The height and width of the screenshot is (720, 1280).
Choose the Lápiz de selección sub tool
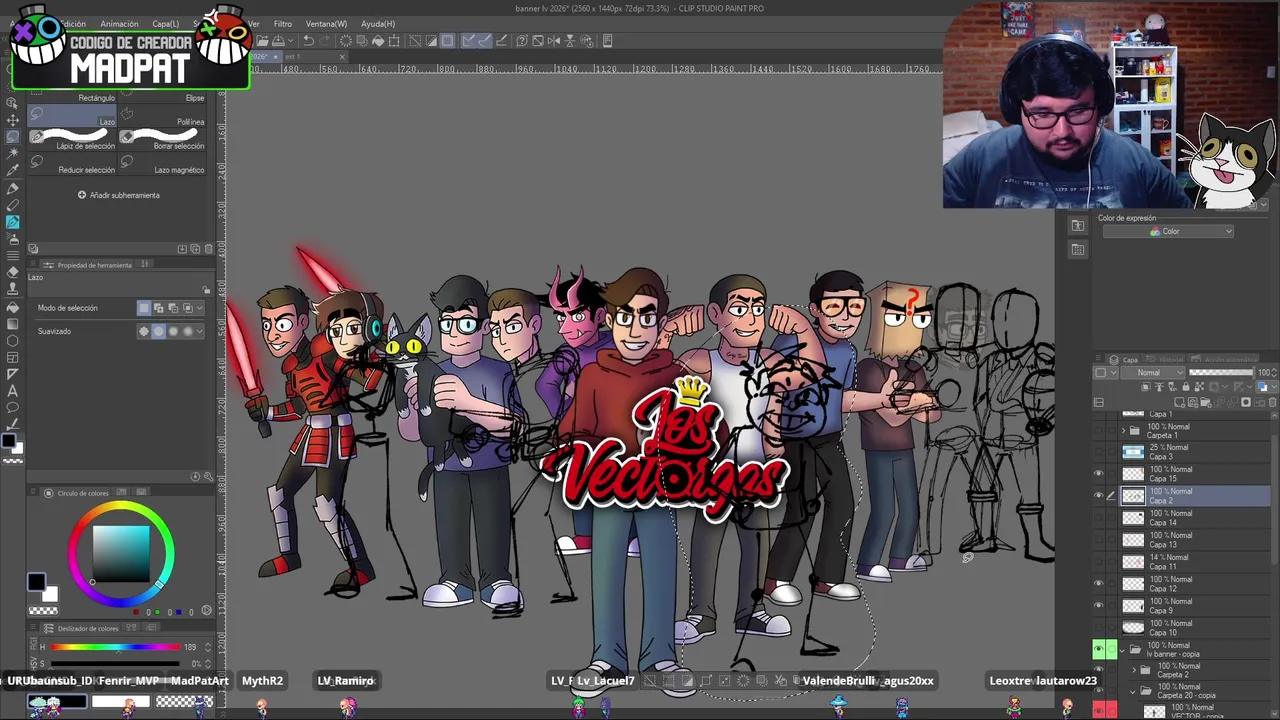(72, 140)
